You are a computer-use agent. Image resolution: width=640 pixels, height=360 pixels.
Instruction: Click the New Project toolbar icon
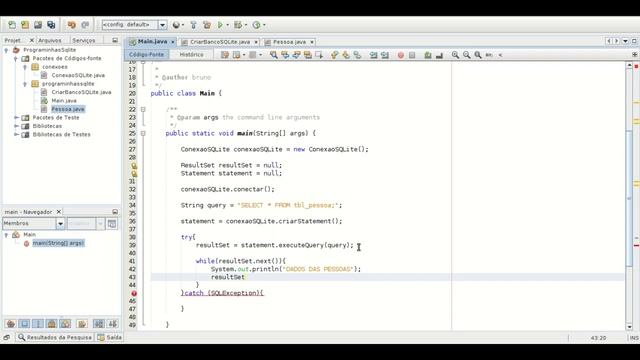click(25, 25)
